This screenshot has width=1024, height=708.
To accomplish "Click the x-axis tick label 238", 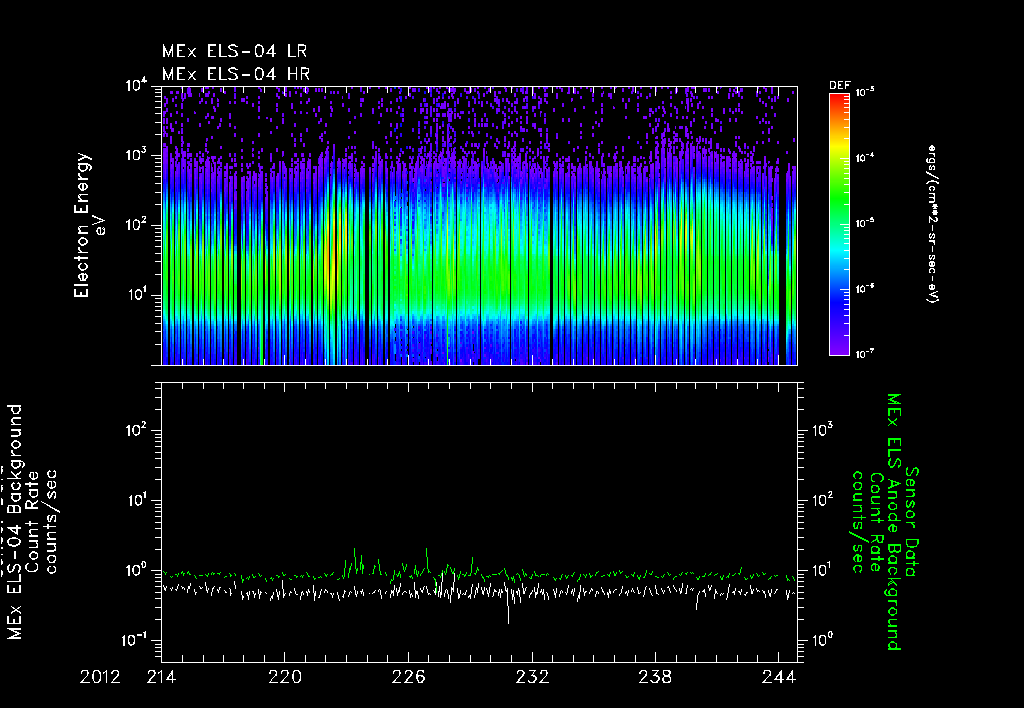I will tap(655, 677).
